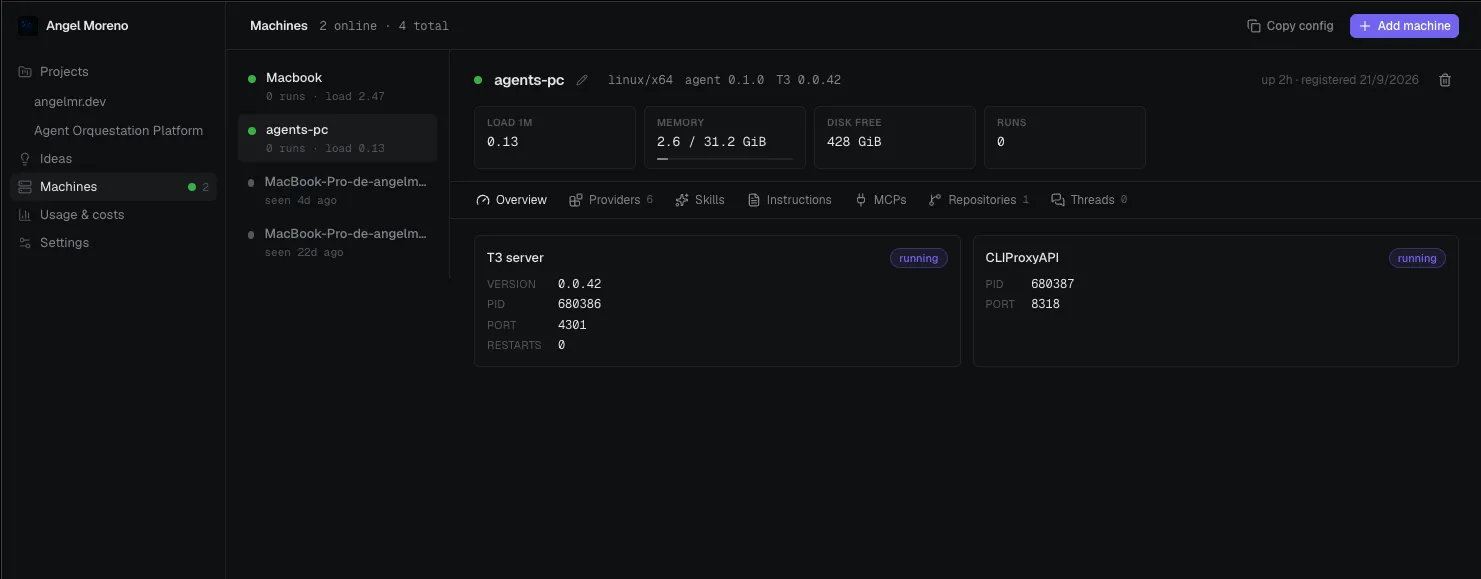
Task: Click the T3 server running badge
Action: (919, 258)
